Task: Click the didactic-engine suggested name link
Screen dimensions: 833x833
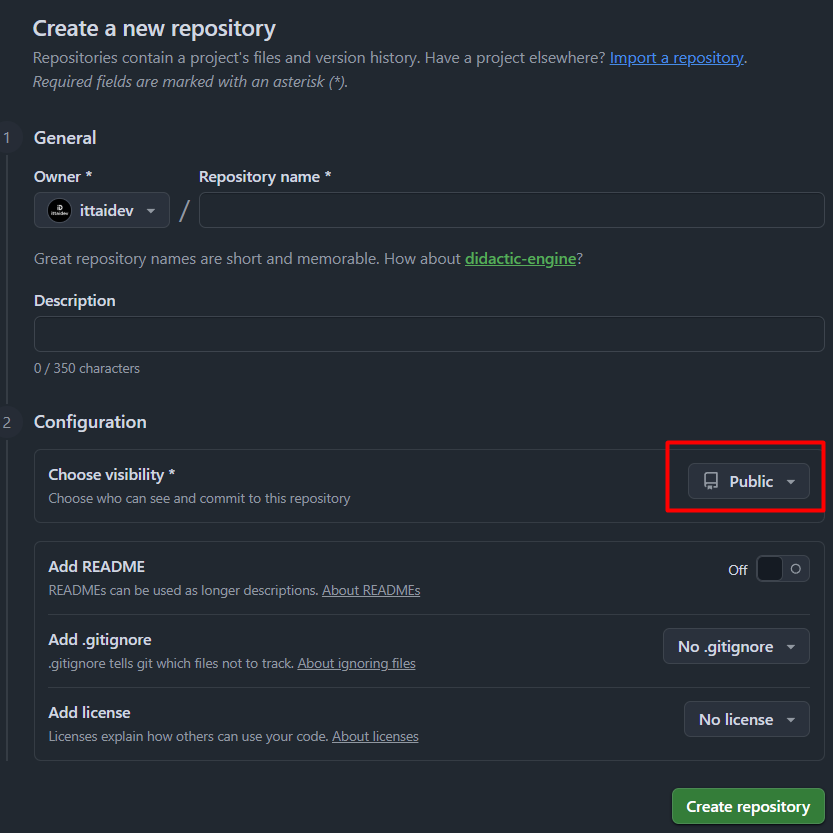Action: [x=520, y=258]
